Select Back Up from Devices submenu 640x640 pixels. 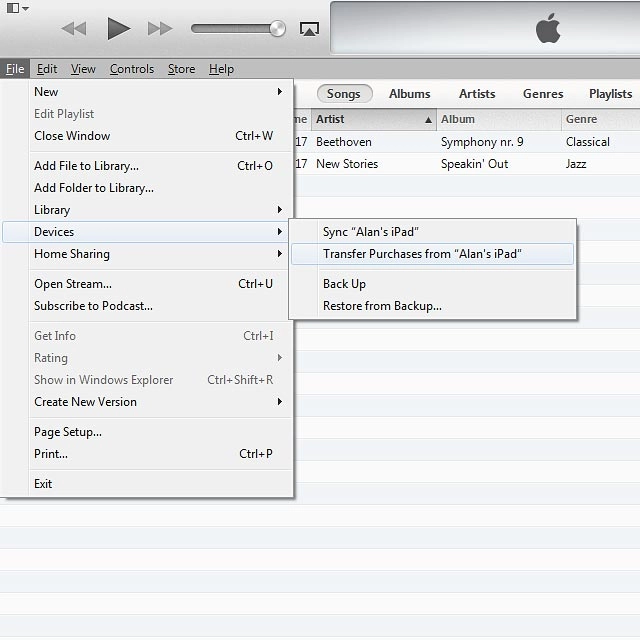coord(344,284)
